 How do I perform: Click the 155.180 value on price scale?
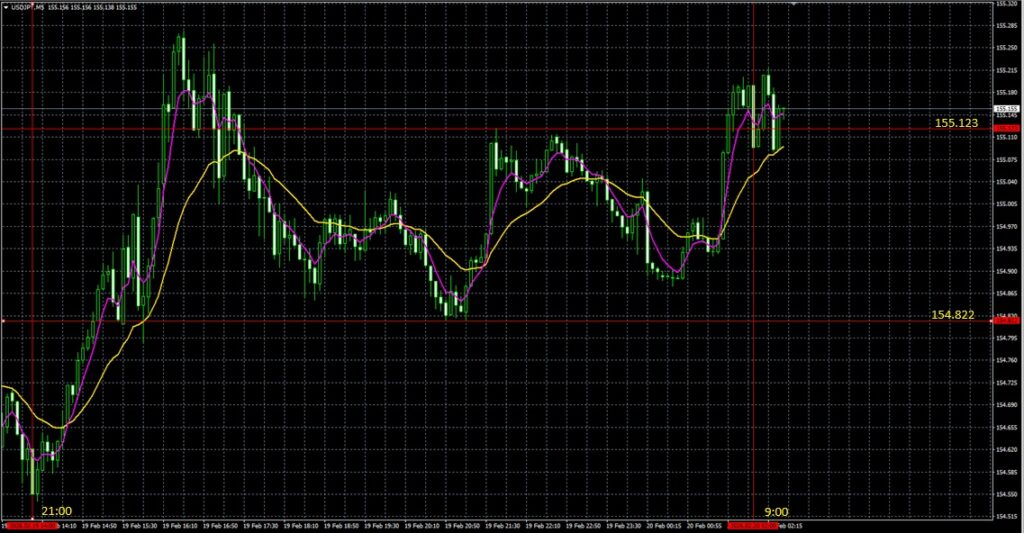pos(1006,93)
